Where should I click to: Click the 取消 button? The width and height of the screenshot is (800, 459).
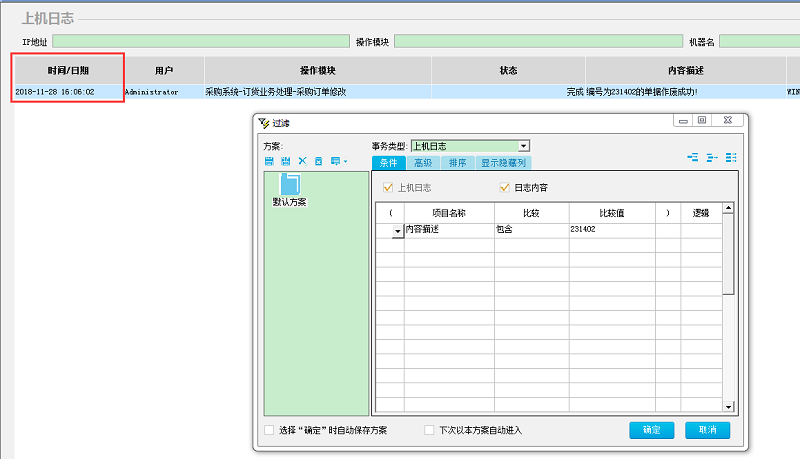point(708,430)
